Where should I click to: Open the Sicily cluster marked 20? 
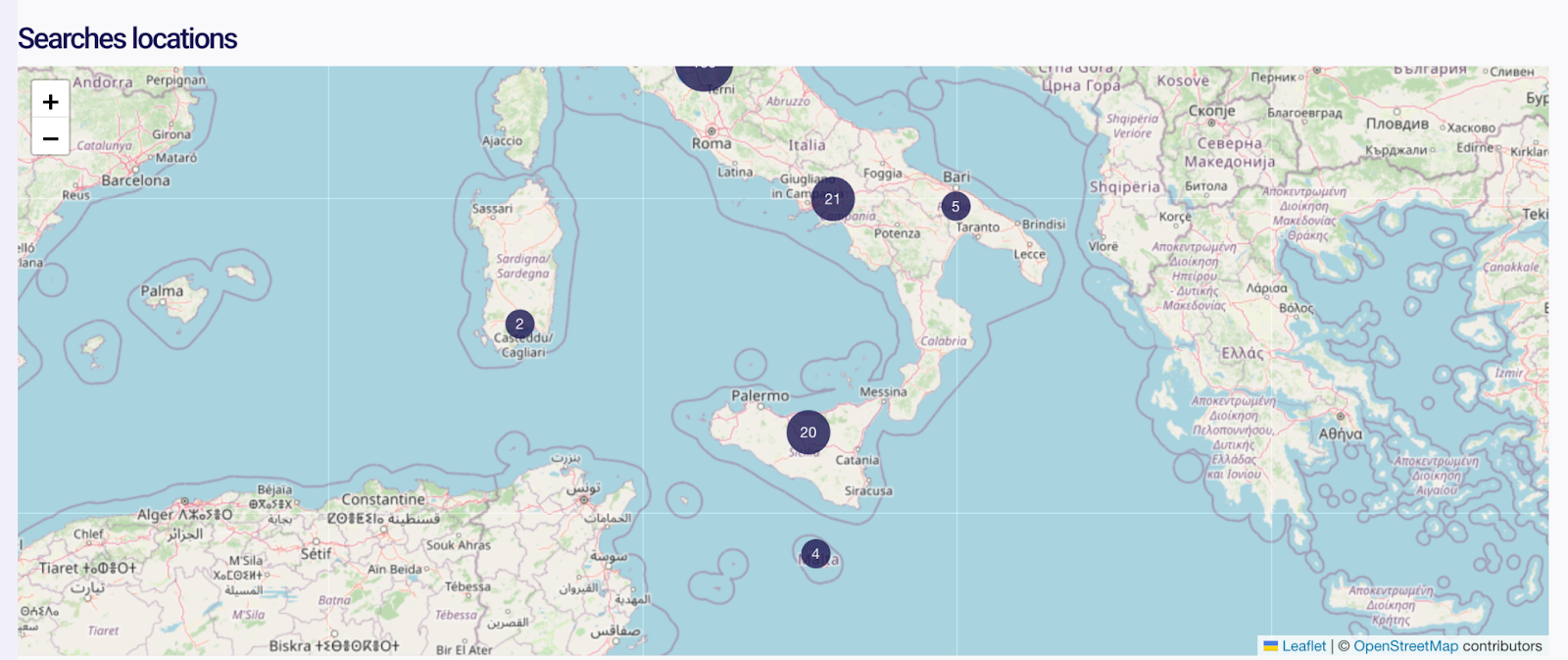808,432
